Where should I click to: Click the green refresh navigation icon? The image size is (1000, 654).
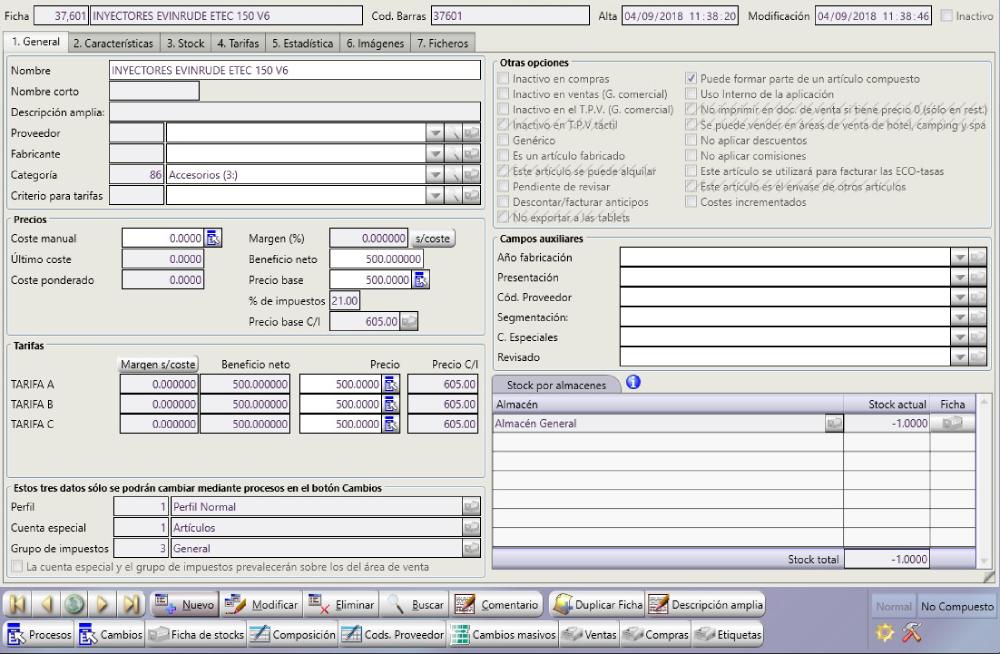75,605
